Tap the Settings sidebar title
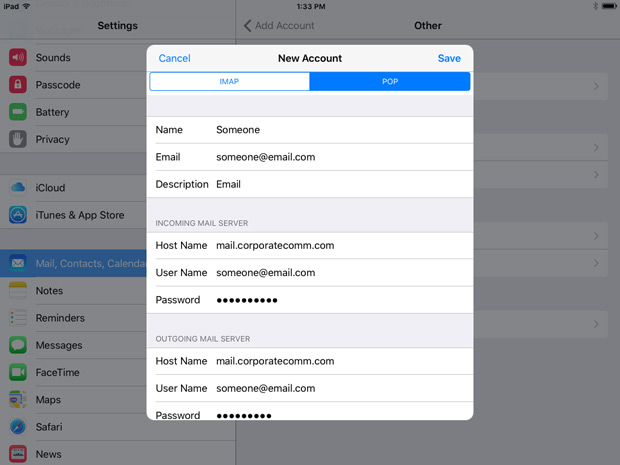The height and width of the screenshot is (465, 620). pyautogui.click(x=117, y=26)
